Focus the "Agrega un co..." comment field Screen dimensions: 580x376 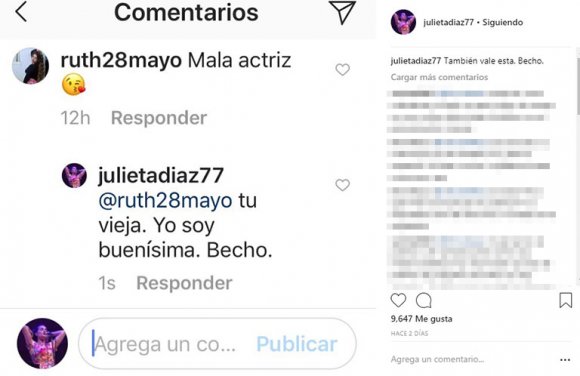click(217, 344)
